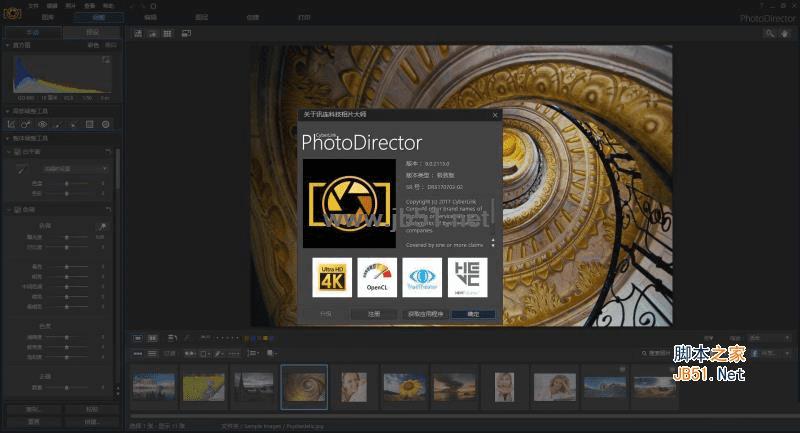Click the secondary monitor view icon
800x433 pixels.
click(186, 34)
